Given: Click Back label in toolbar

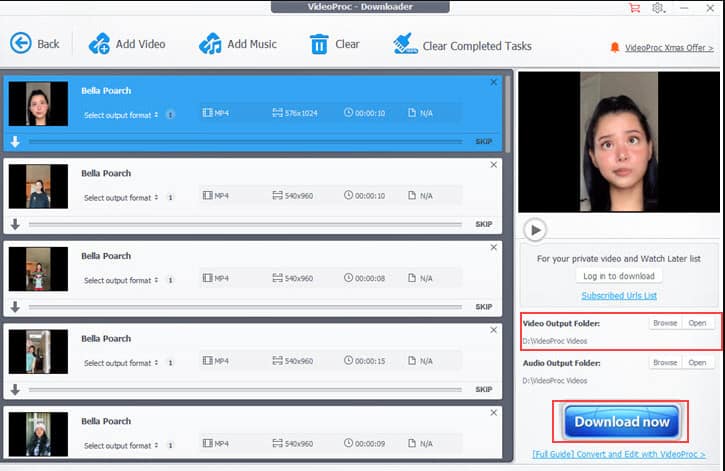Looking at the screenshot, I should (x=48, y=44).
